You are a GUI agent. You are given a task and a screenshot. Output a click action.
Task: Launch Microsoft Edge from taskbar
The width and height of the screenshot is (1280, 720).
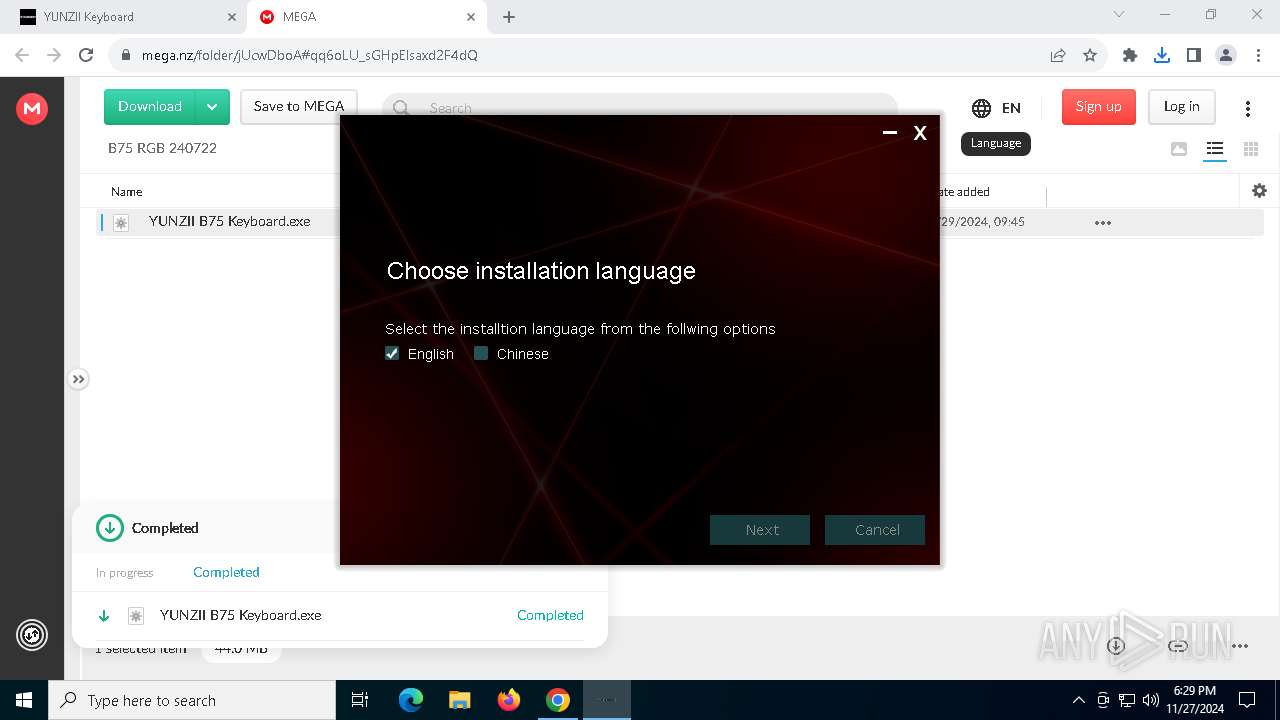[411, 700]
